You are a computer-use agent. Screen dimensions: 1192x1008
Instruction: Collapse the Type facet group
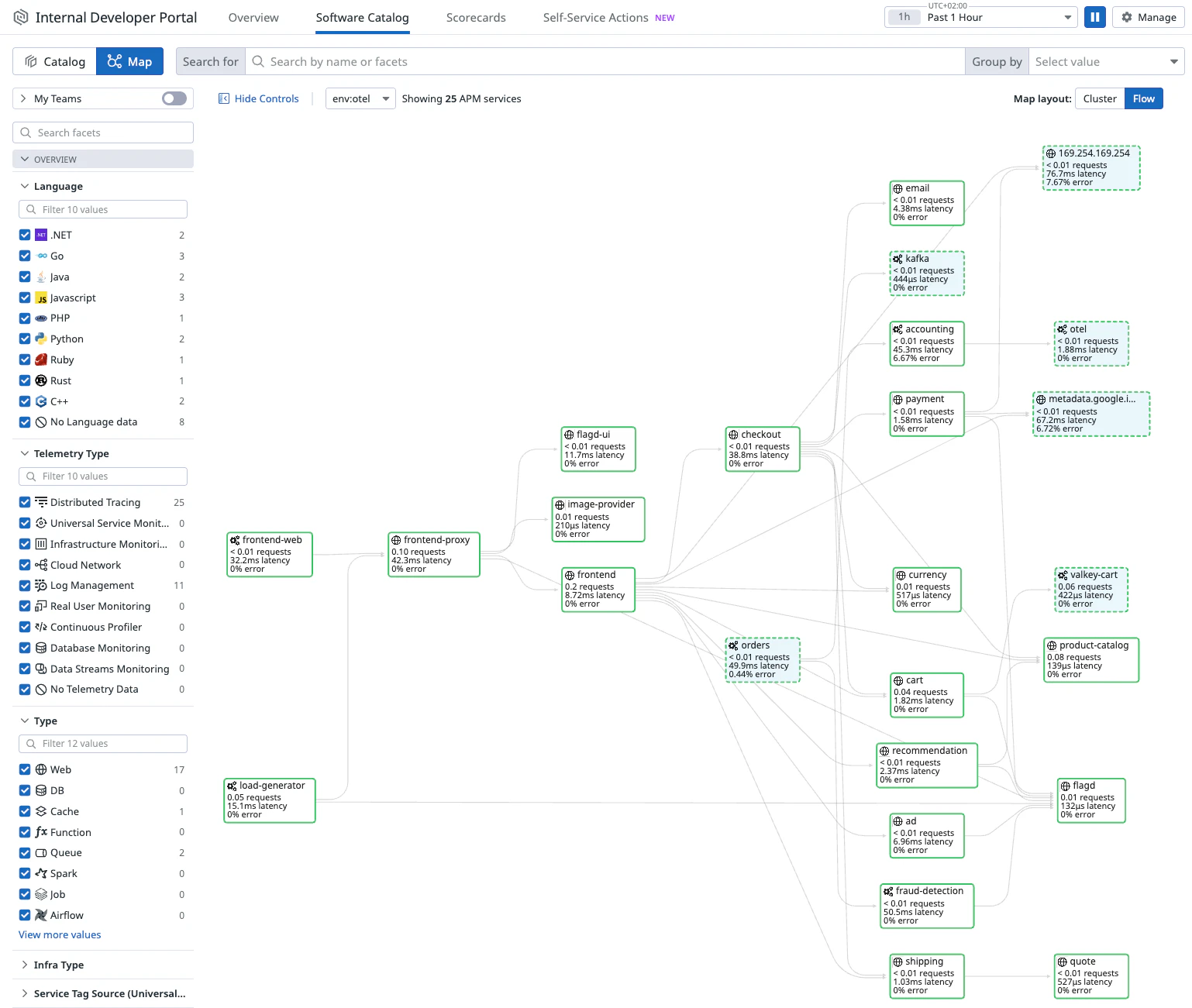[x=25, y=721]
